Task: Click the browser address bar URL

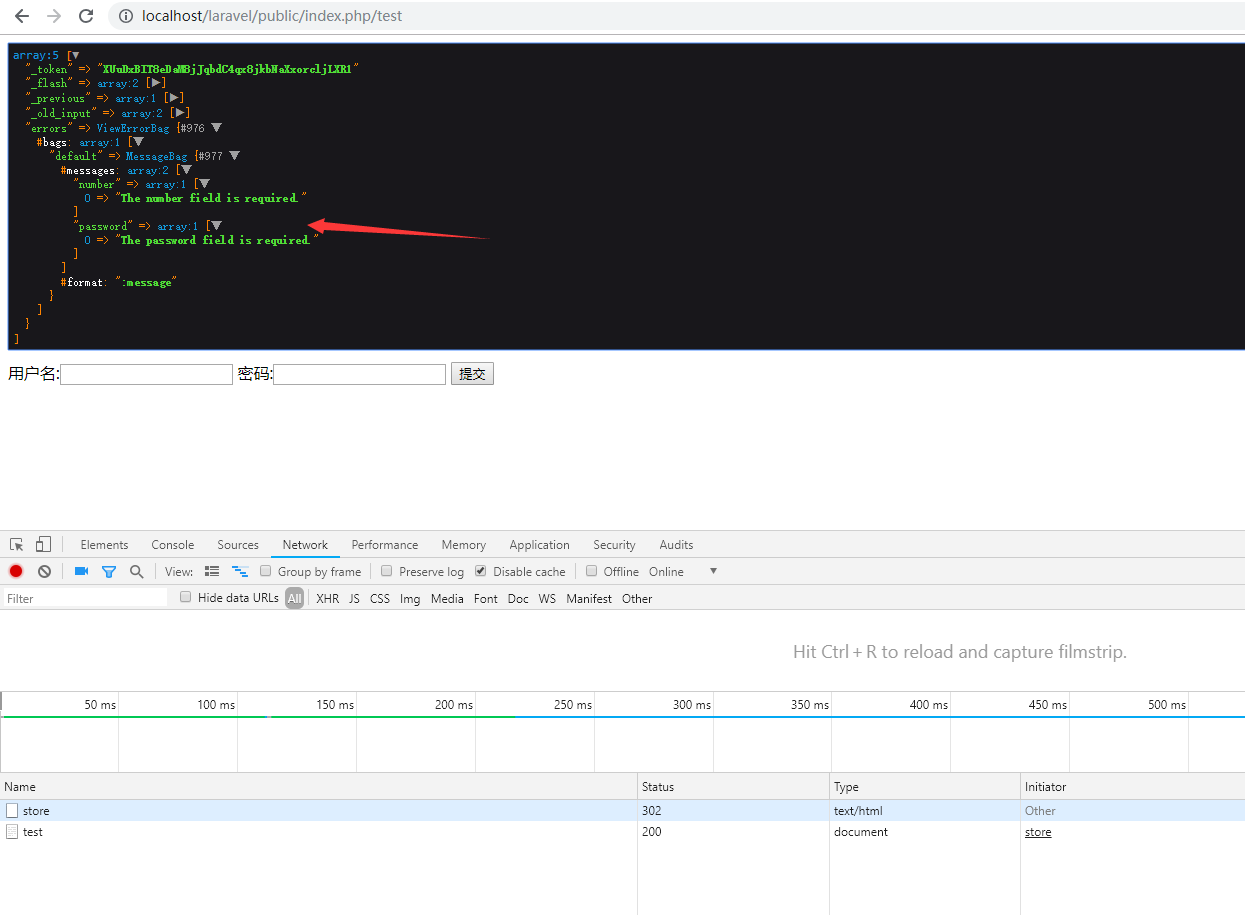Action: coord(272,16)
